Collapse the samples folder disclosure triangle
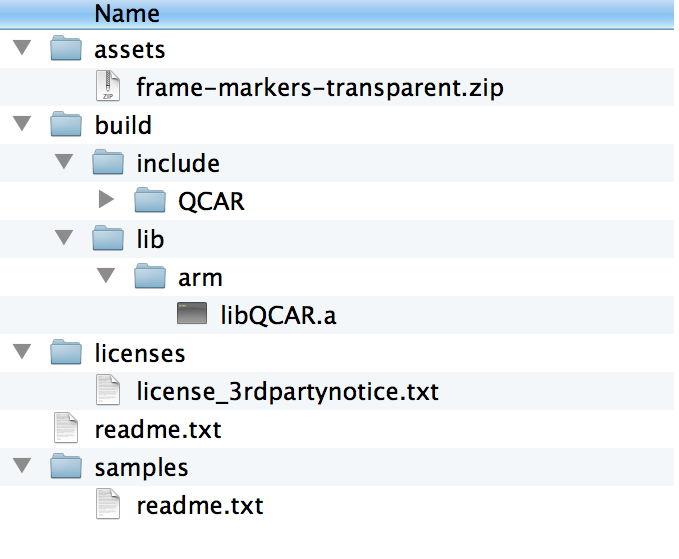The image size is (679, 559). coord(22,465)
